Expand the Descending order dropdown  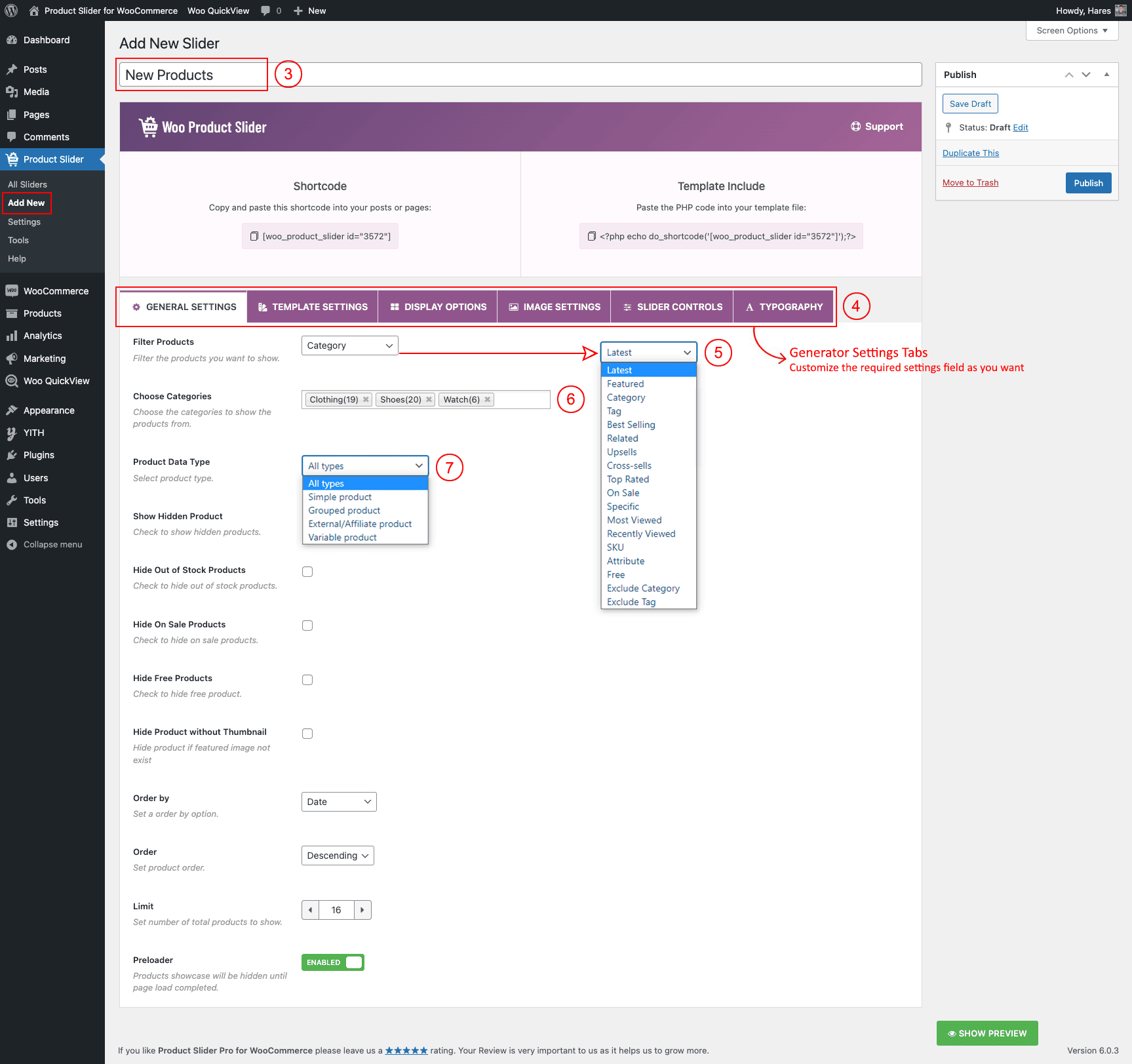[x=338, y=856]
